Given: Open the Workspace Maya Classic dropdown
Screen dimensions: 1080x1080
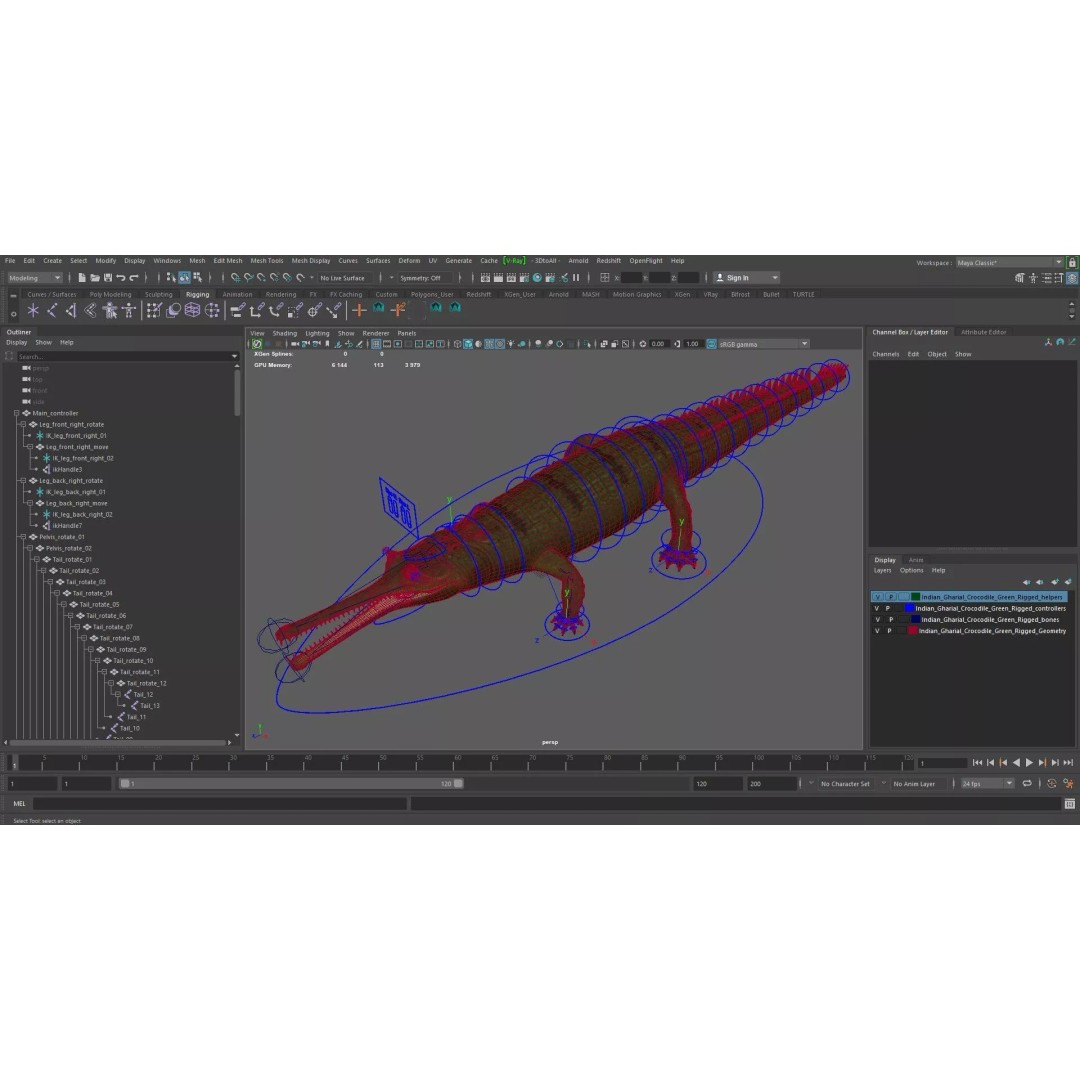Looking at the screenshot, I should click(1010, 262).
